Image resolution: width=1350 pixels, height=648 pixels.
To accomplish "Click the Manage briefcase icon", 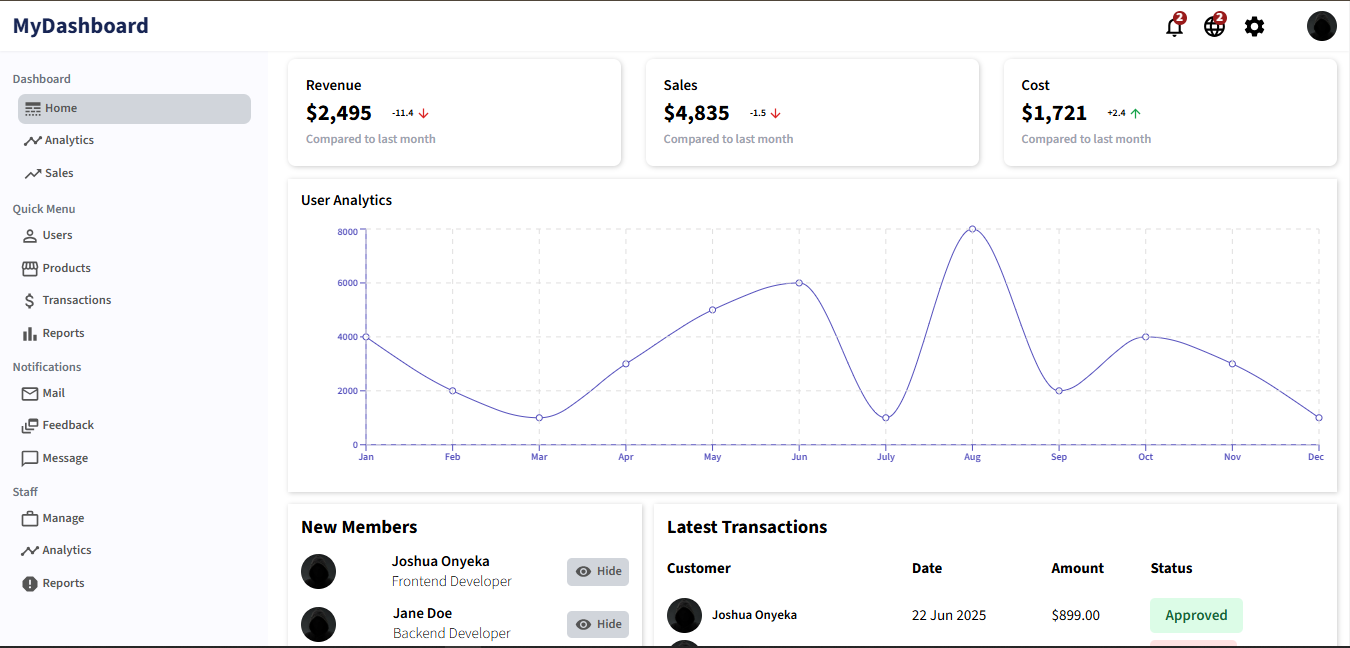I will tap(30, 518).
